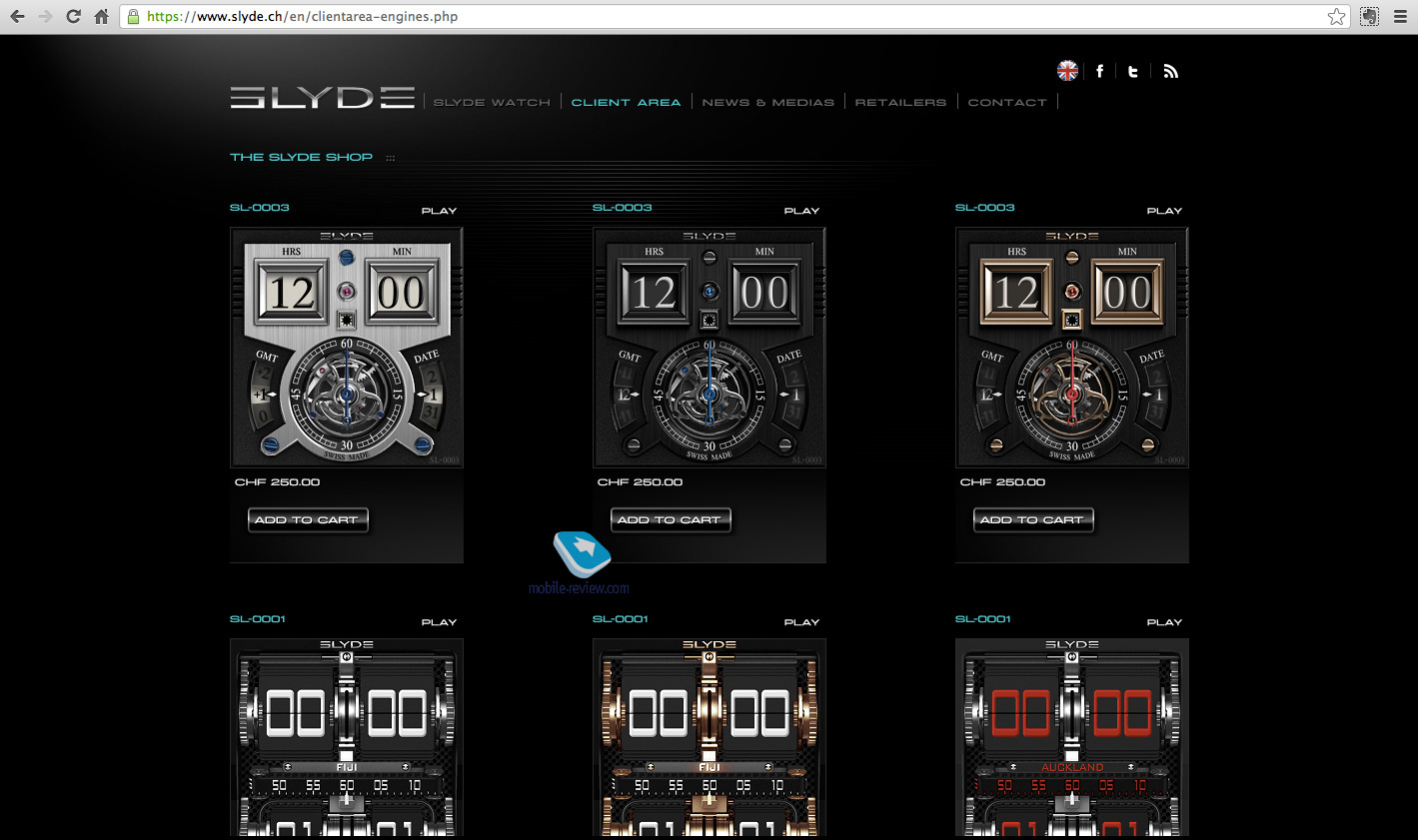This screenshot has height=840, width=1418.
Task: Add the rose-gold SL-0003 face to cart
Action: 1033,519
